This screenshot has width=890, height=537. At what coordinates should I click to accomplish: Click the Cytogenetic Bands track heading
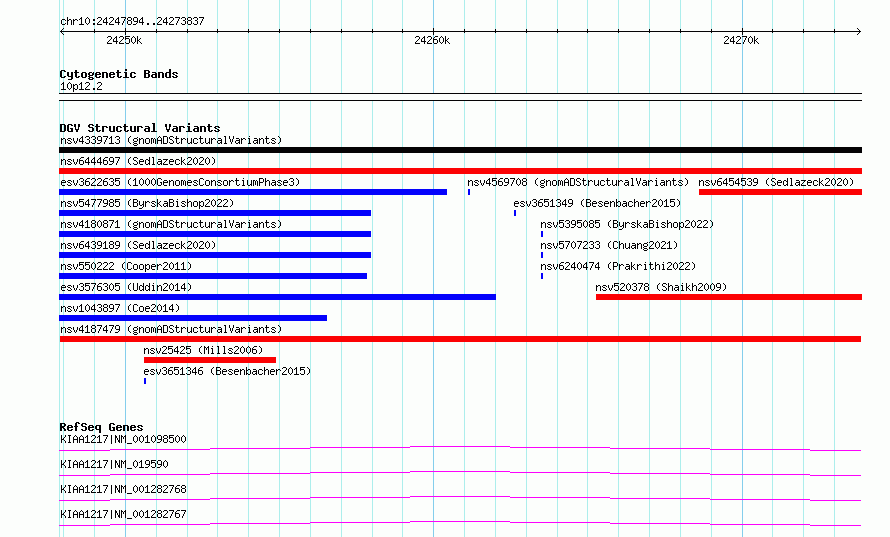(x=119, y=74)
